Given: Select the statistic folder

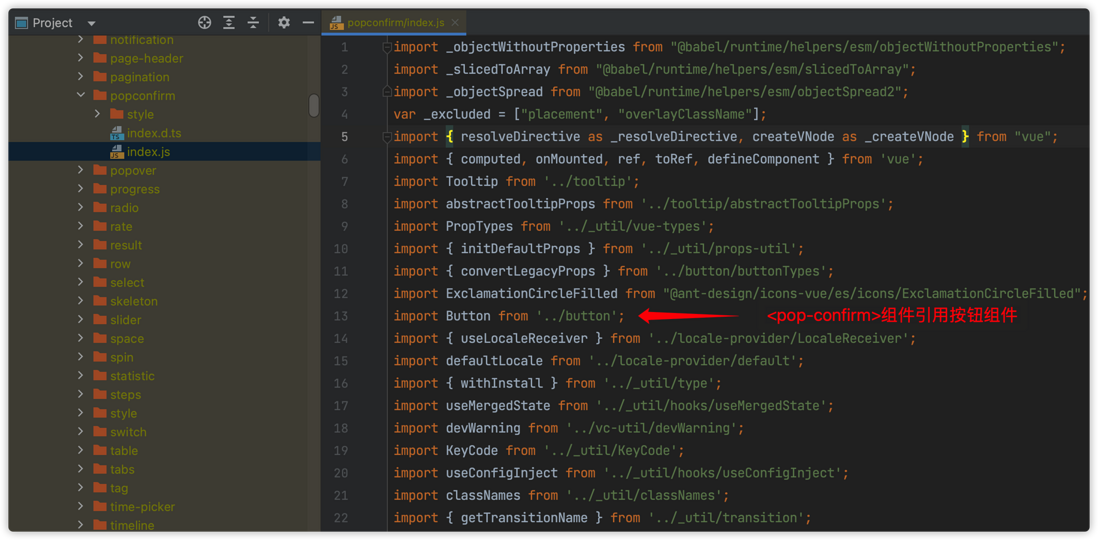Looking at the screenshot, I should click(132, 376).
